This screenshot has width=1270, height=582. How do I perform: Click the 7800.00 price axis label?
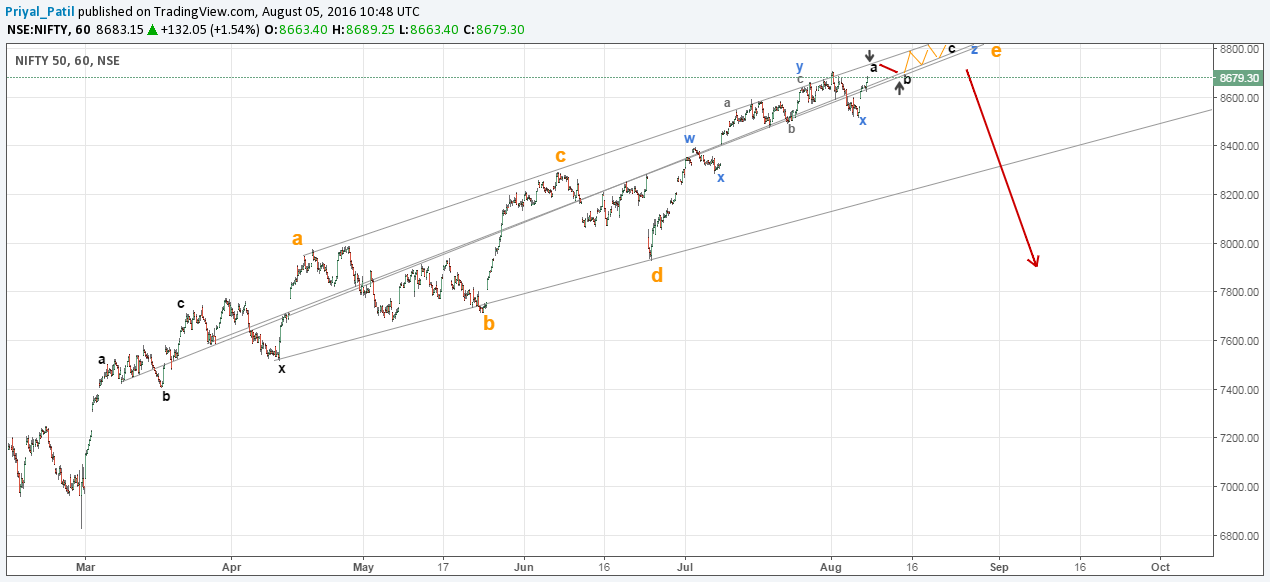[x=1239, y=293]
